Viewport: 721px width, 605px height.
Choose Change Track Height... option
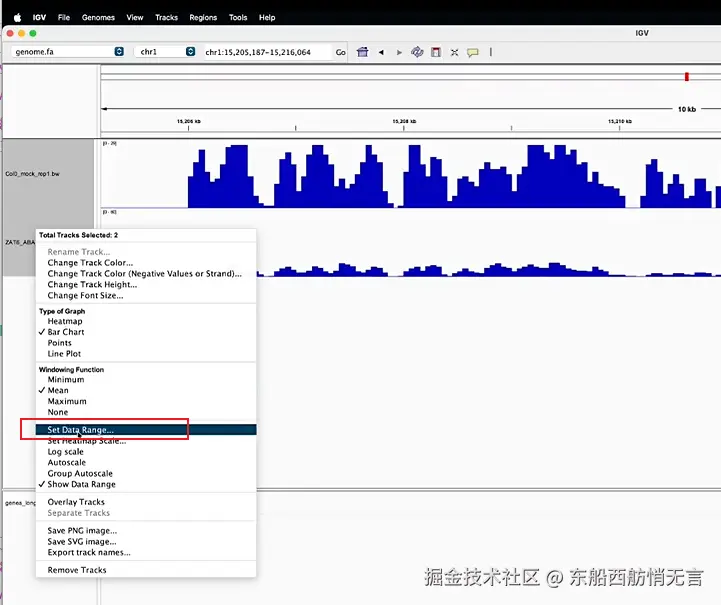point(146,285)
